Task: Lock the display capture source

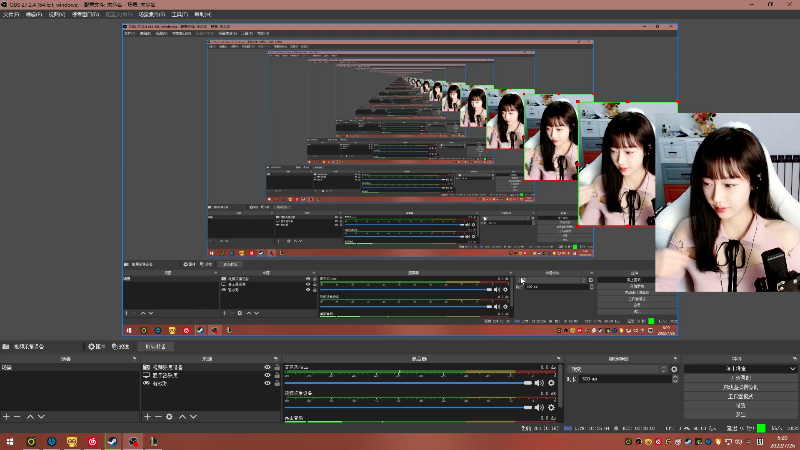Action: click(277, 375)
